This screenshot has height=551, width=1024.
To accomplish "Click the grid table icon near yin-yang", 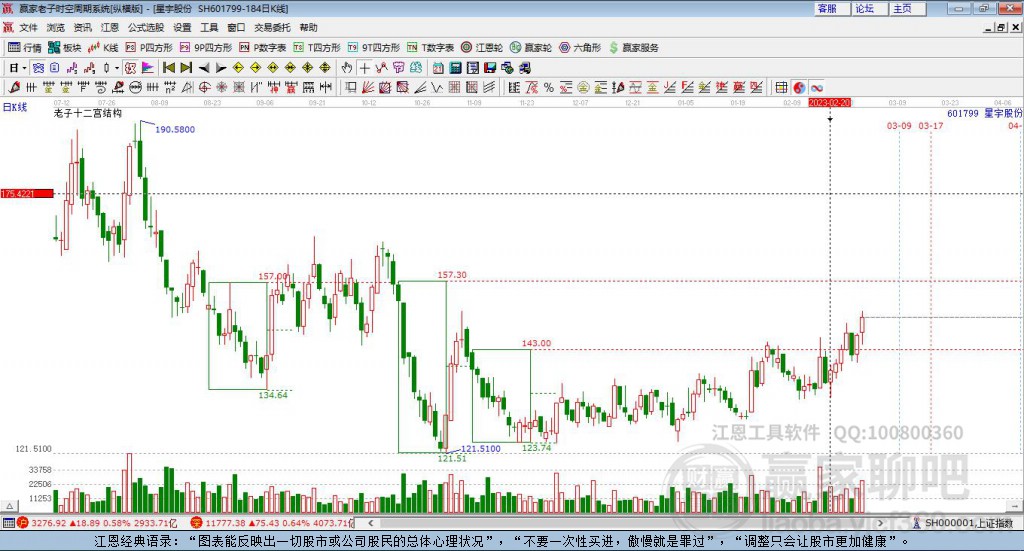I will (781, 87).
